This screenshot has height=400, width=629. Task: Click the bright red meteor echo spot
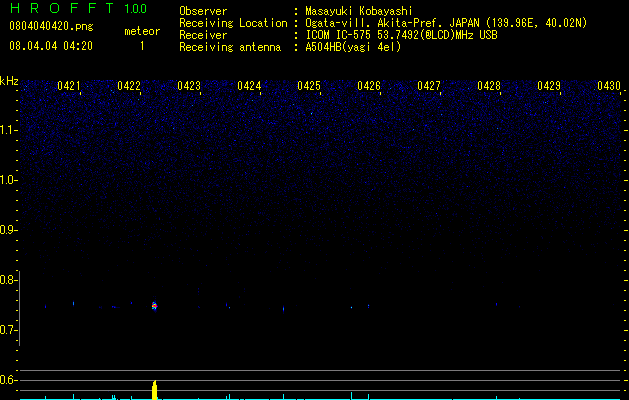point(154,306)
